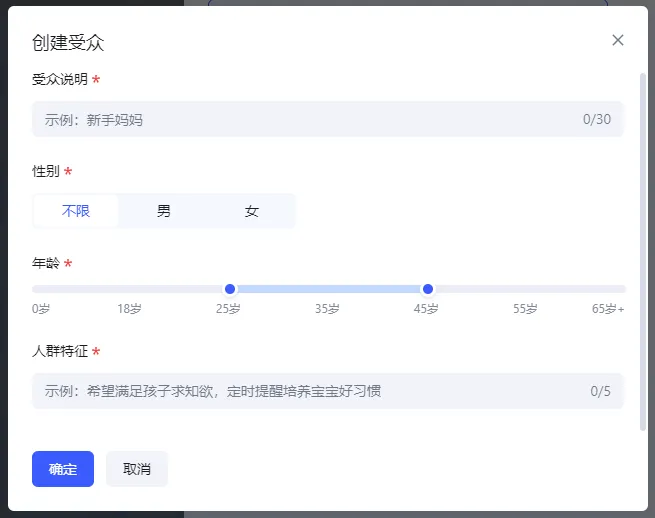655x518 pixels.
Task: Click the 18岁 age mark label
Action: [x=129, y=309]
